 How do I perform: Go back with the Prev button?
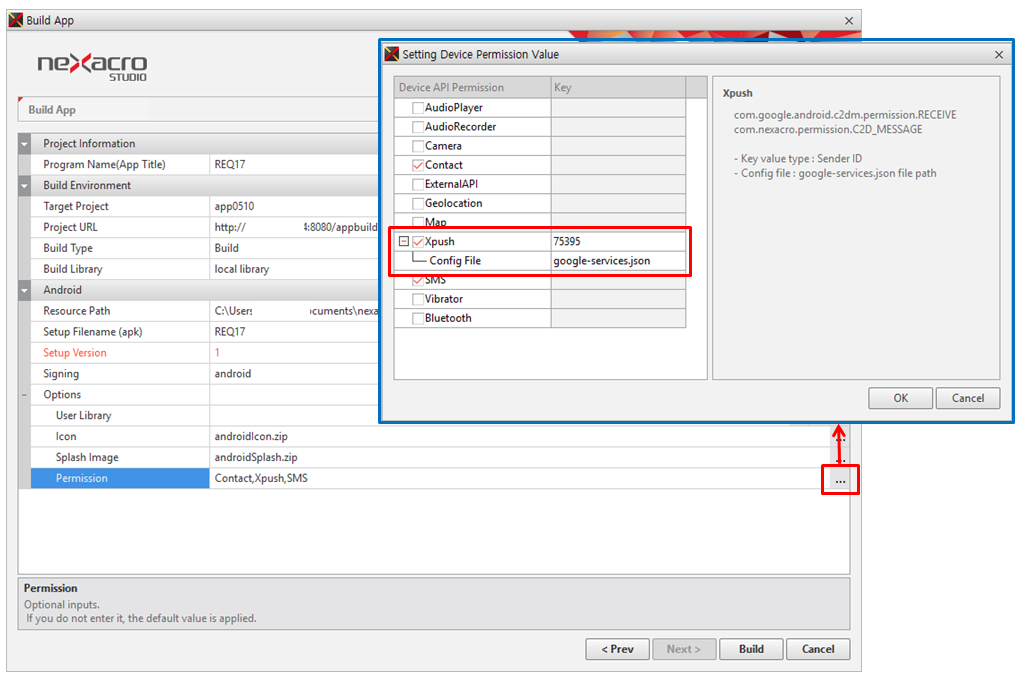tap(617, 649)
